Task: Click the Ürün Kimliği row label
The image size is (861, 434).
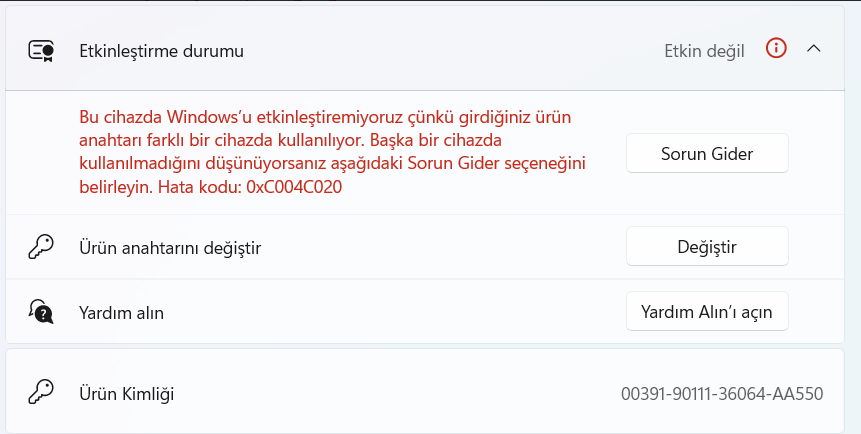Action: click(x=127, y=393)
